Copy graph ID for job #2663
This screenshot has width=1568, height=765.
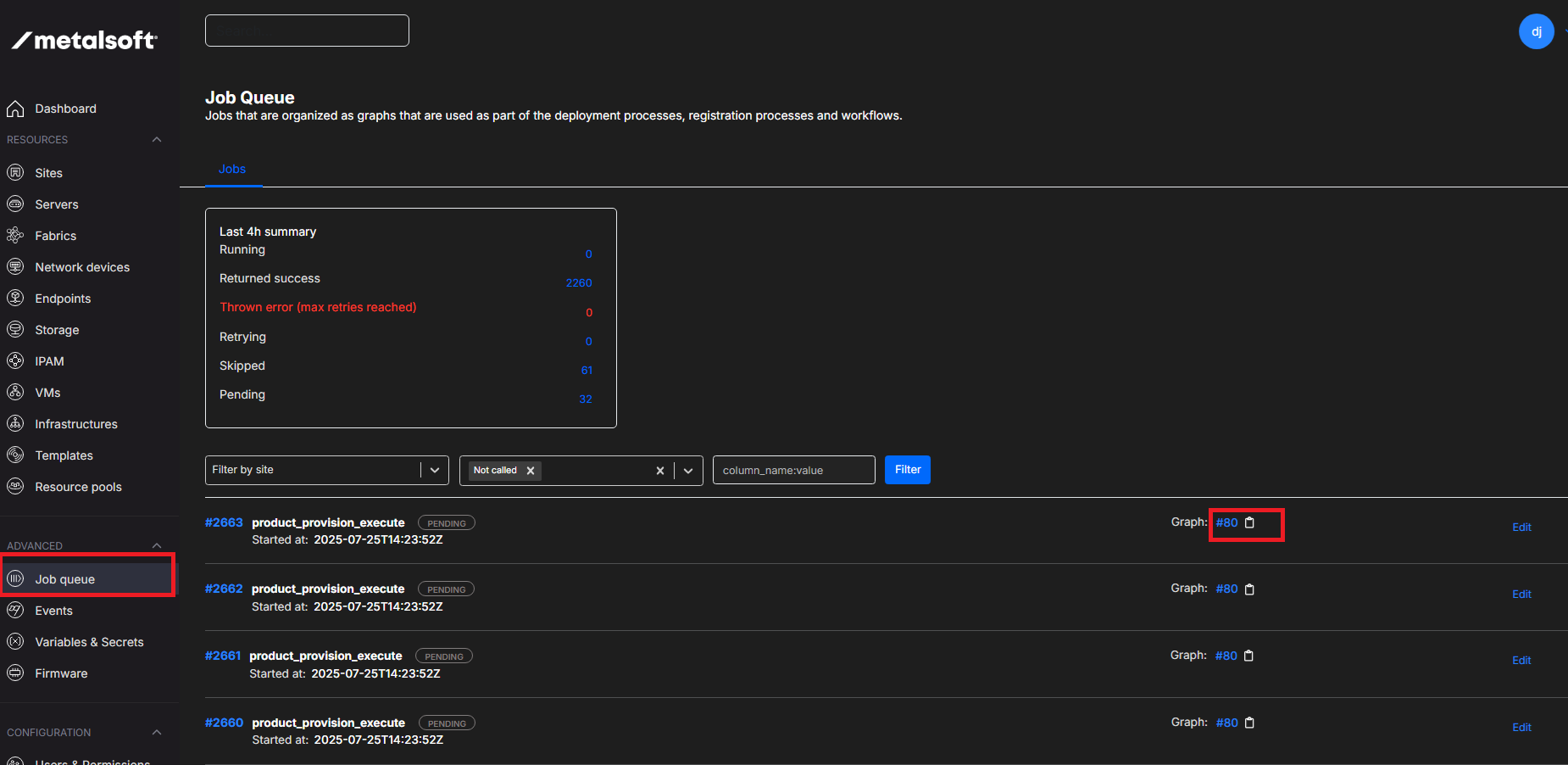coord(1249,523)
